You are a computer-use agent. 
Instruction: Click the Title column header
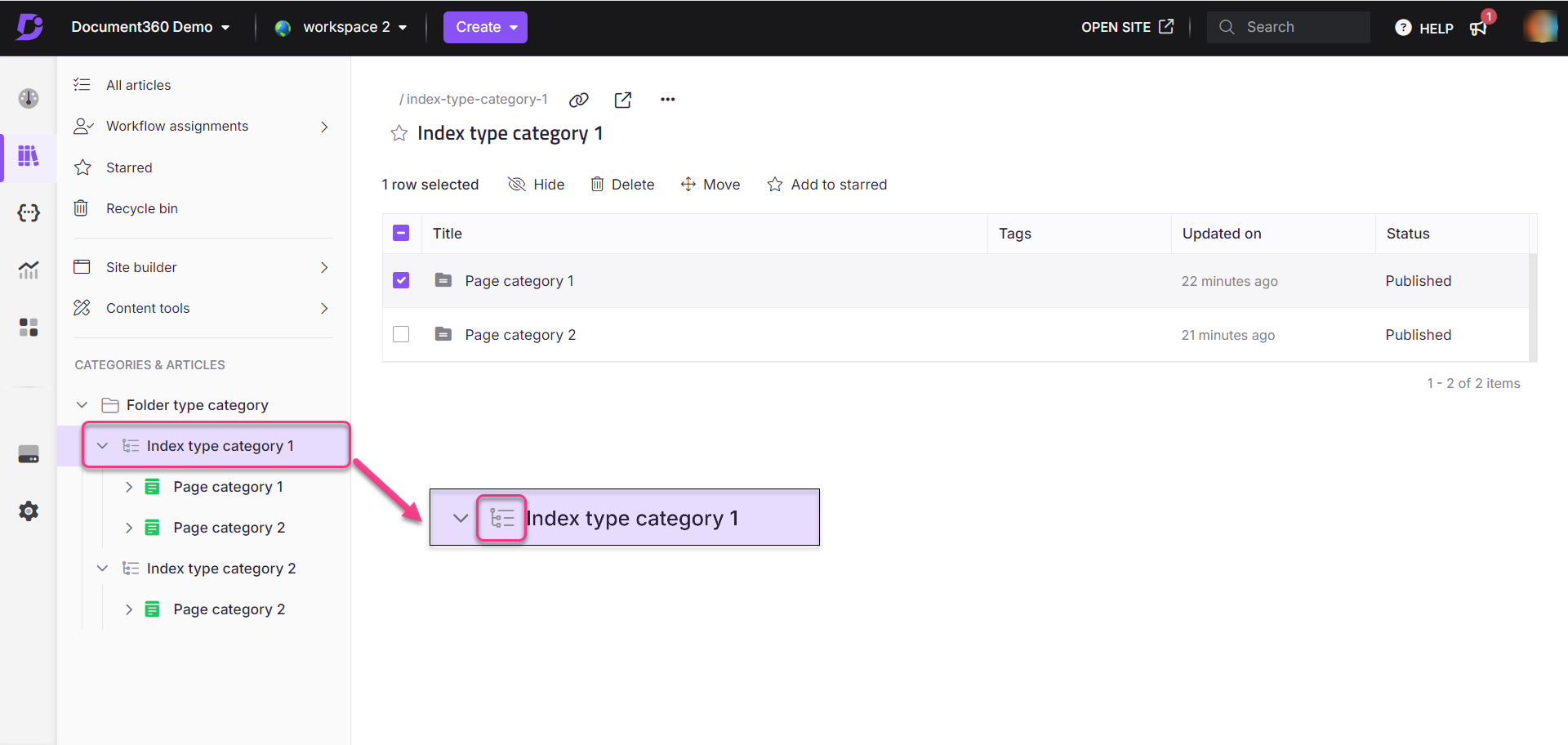448,234
